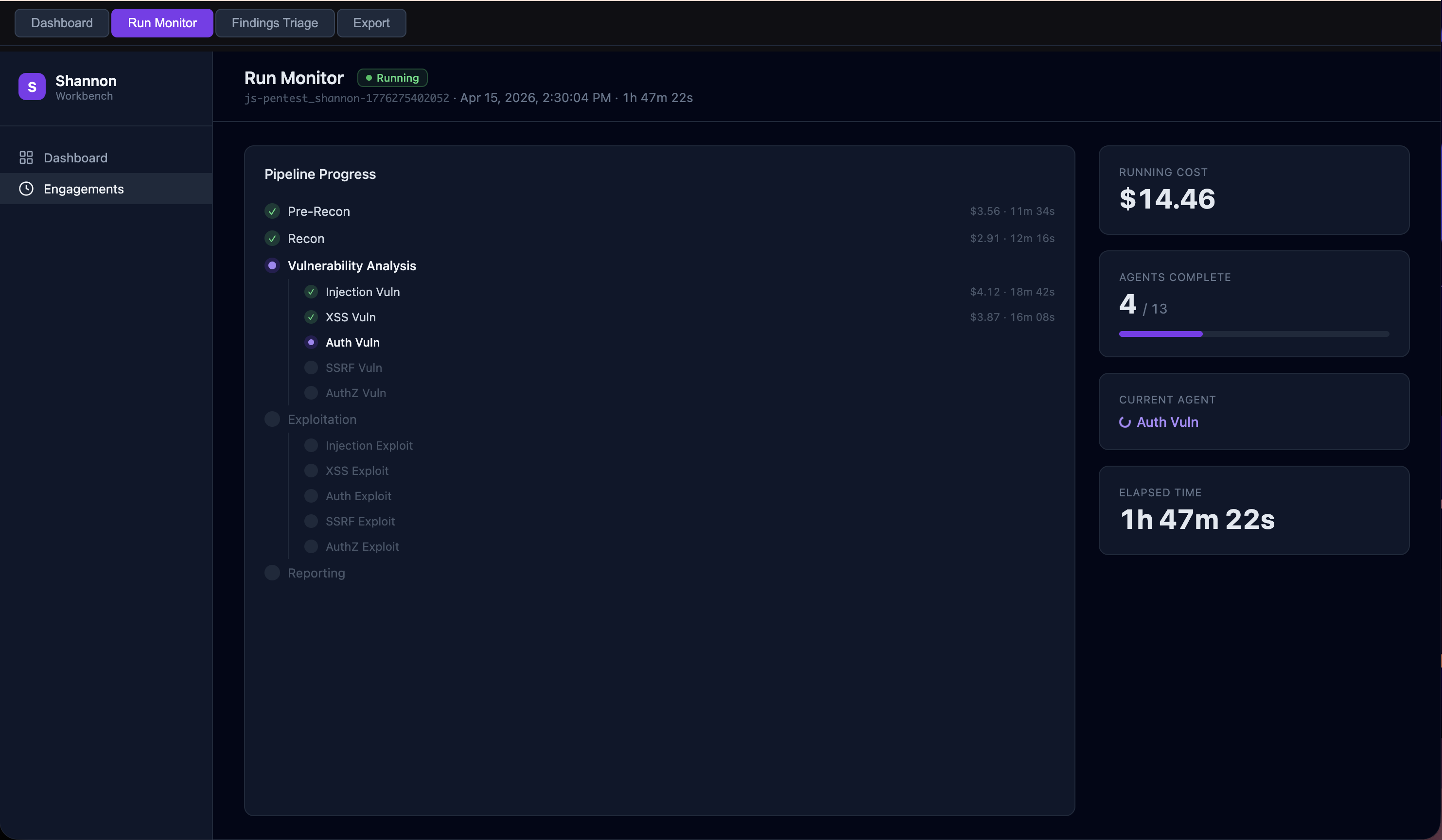Screen dimensions: 1442x840
Task: Expand the Exploitation stage row
Action: [321, 420]
